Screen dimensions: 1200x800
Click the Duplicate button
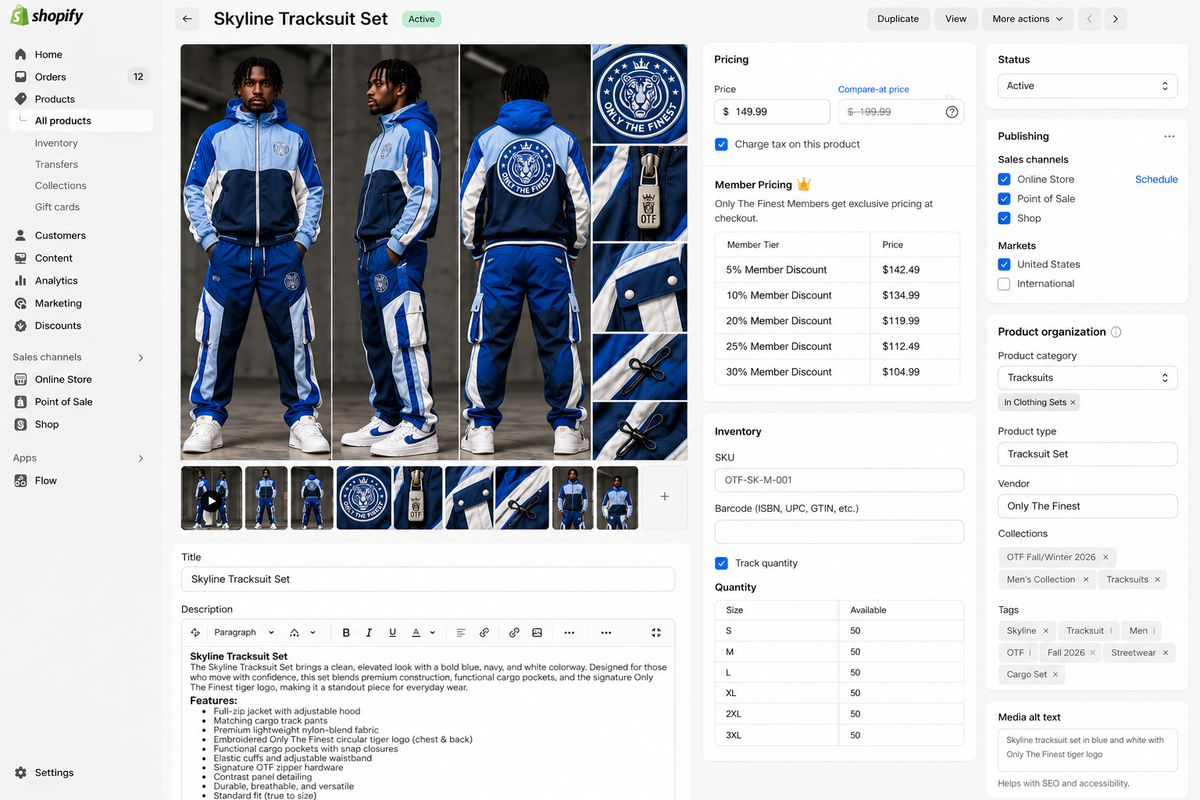tap(898, 19)
